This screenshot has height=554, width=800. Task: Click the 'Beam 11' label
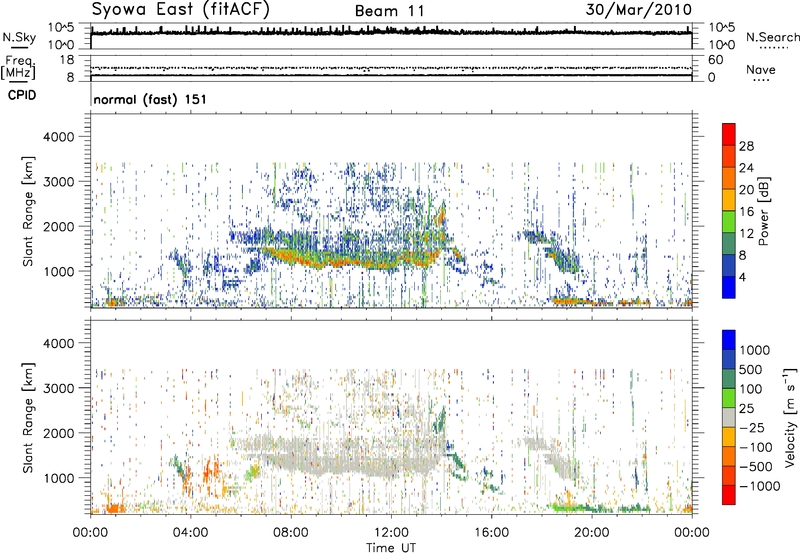point(390,11)
